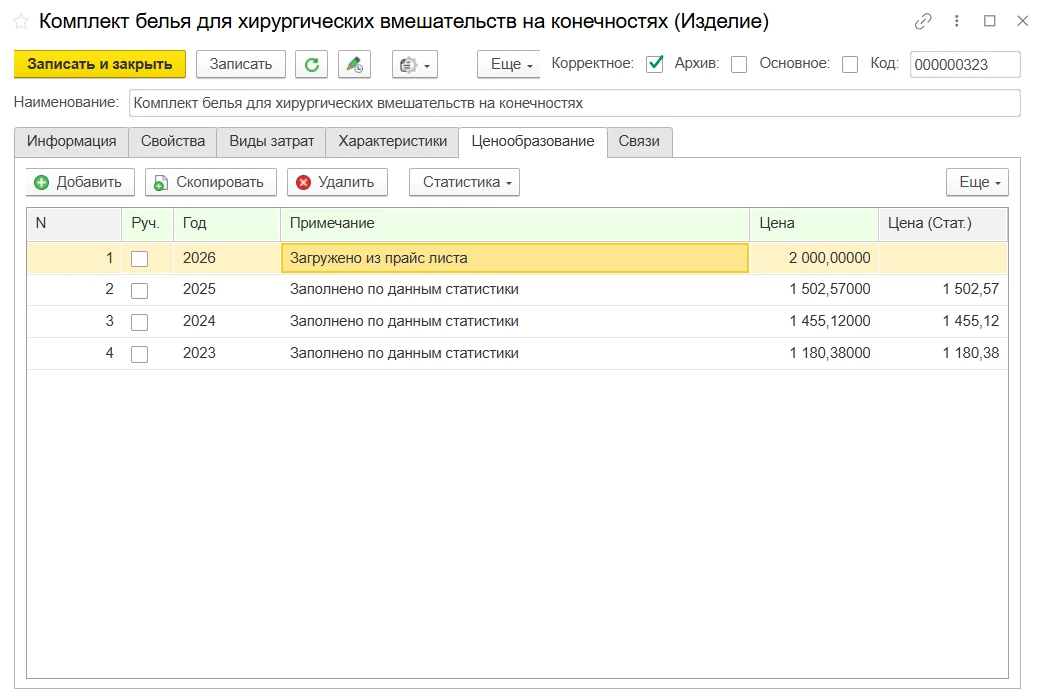This screenshot has height=699, width=1043.
Task: Switch to the Свойства tab
Action: click(x=173, y=142)
